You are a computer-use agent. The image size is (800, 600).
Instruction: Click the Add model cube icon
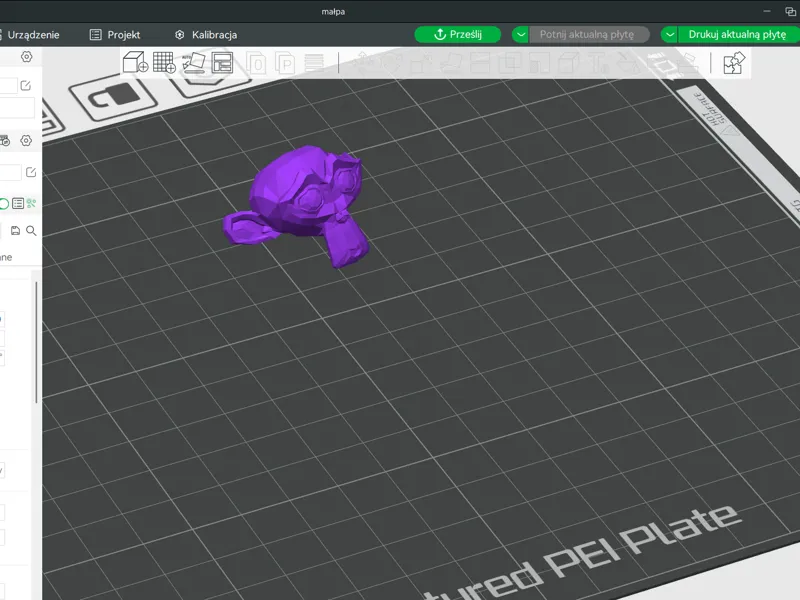coord(135,63)
